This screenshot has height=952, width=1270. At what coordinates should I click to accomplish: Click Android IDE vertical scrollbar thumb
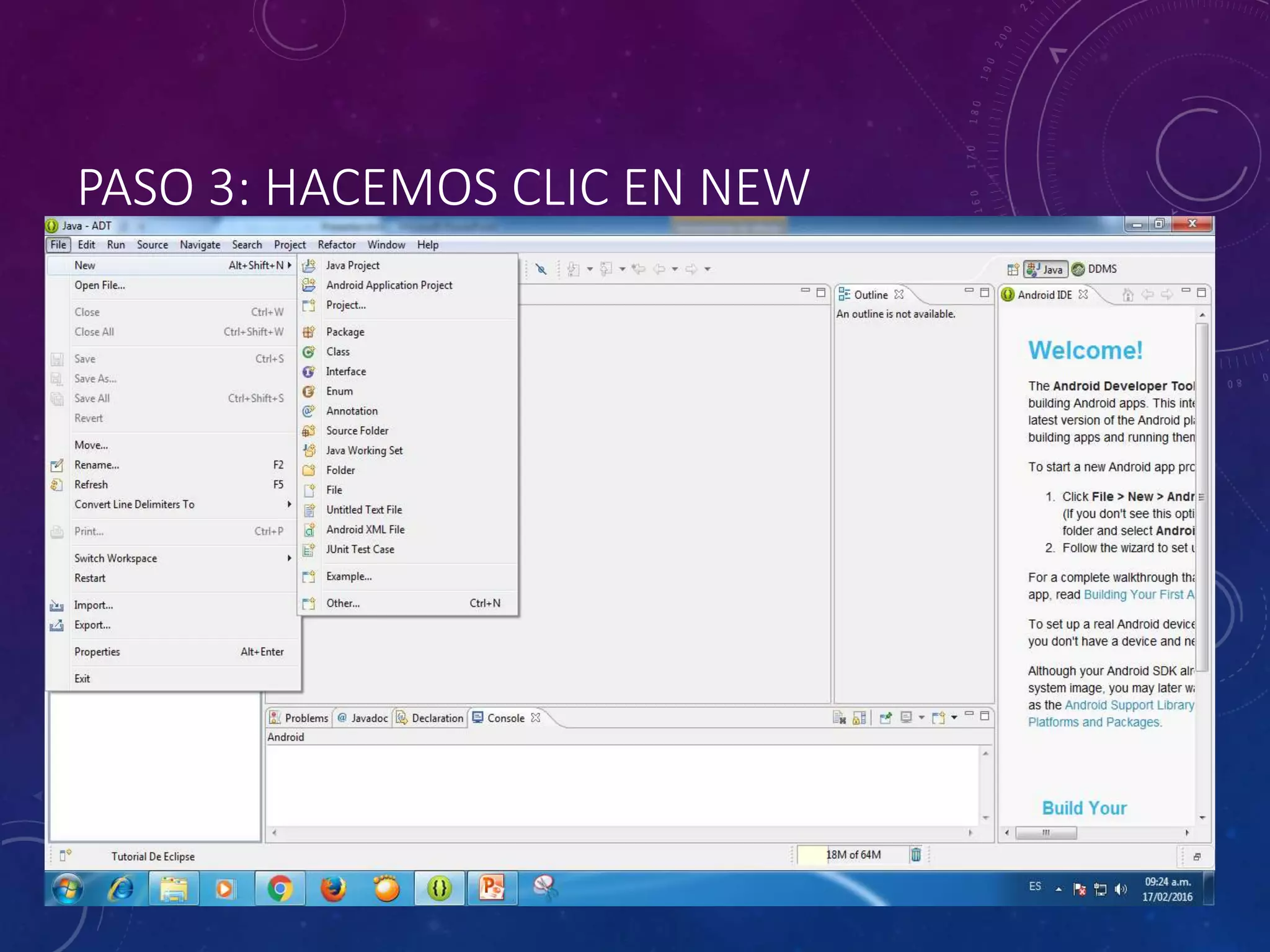[x=1202, y=497]
